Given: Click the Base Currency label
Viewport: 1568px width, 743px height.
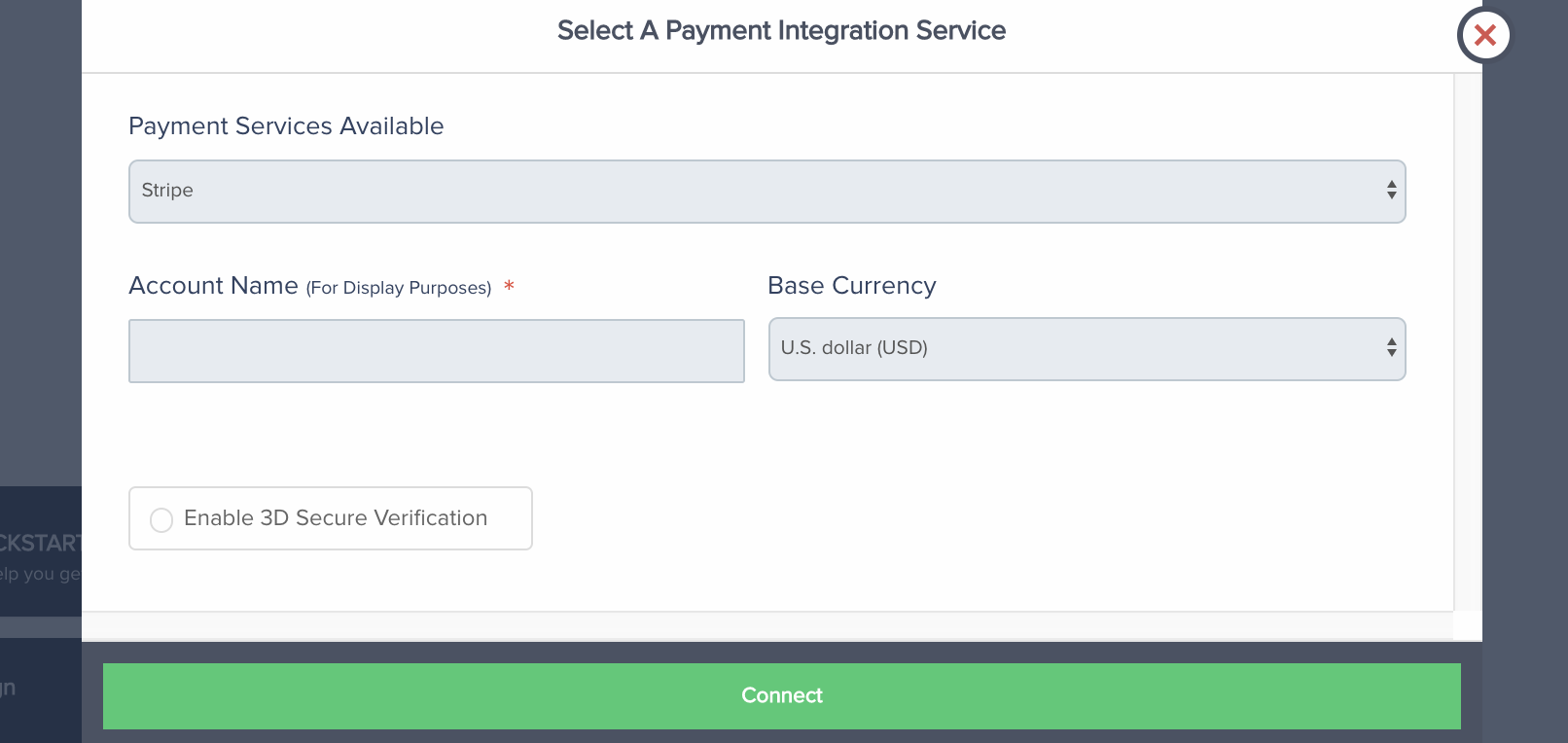Looking at the screenshot, I should pos(852,286).
